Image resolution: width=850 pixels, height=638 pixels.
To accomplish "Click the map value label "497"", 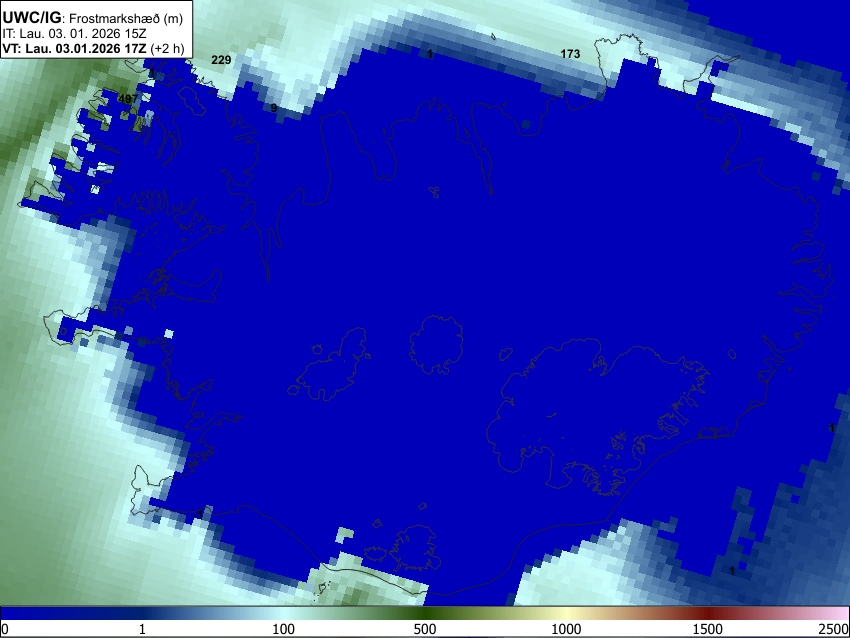I will 128,99.
